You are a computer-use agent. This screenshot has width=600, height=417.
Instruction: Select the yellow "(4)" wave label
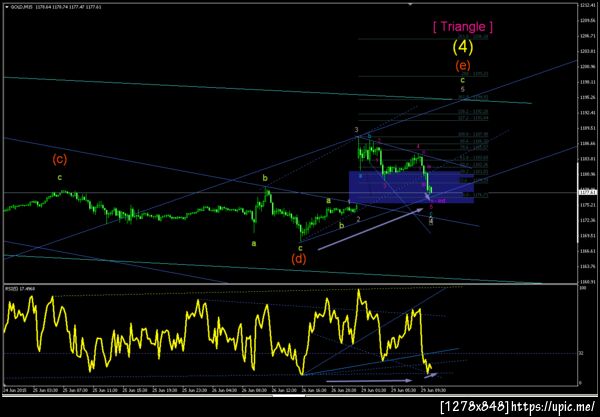(x=463, y=47)
